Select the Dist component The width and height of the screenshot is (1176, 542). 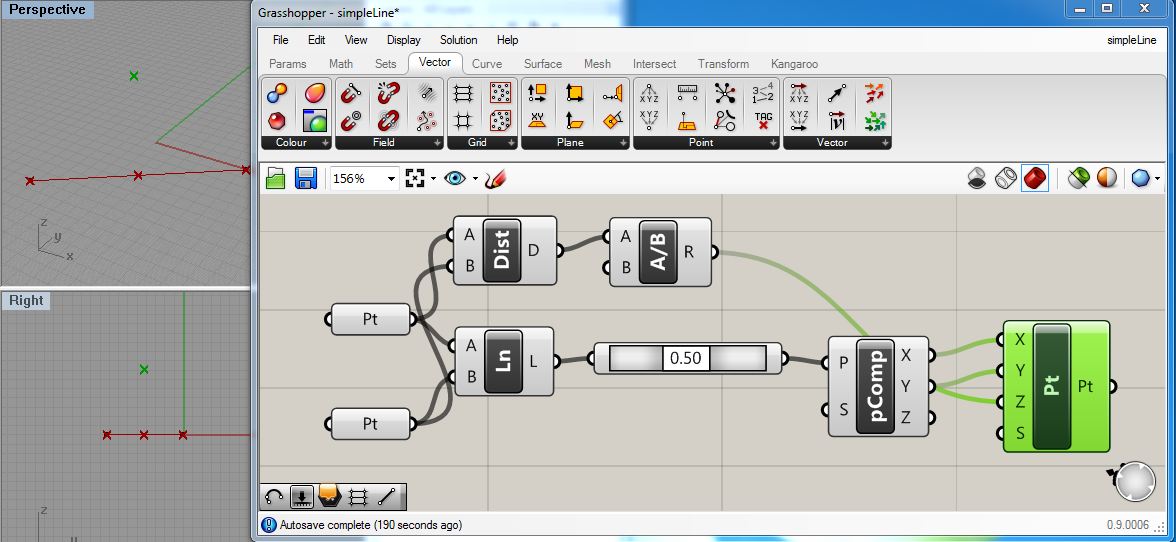pyautogui.click(x=505, y=251)
